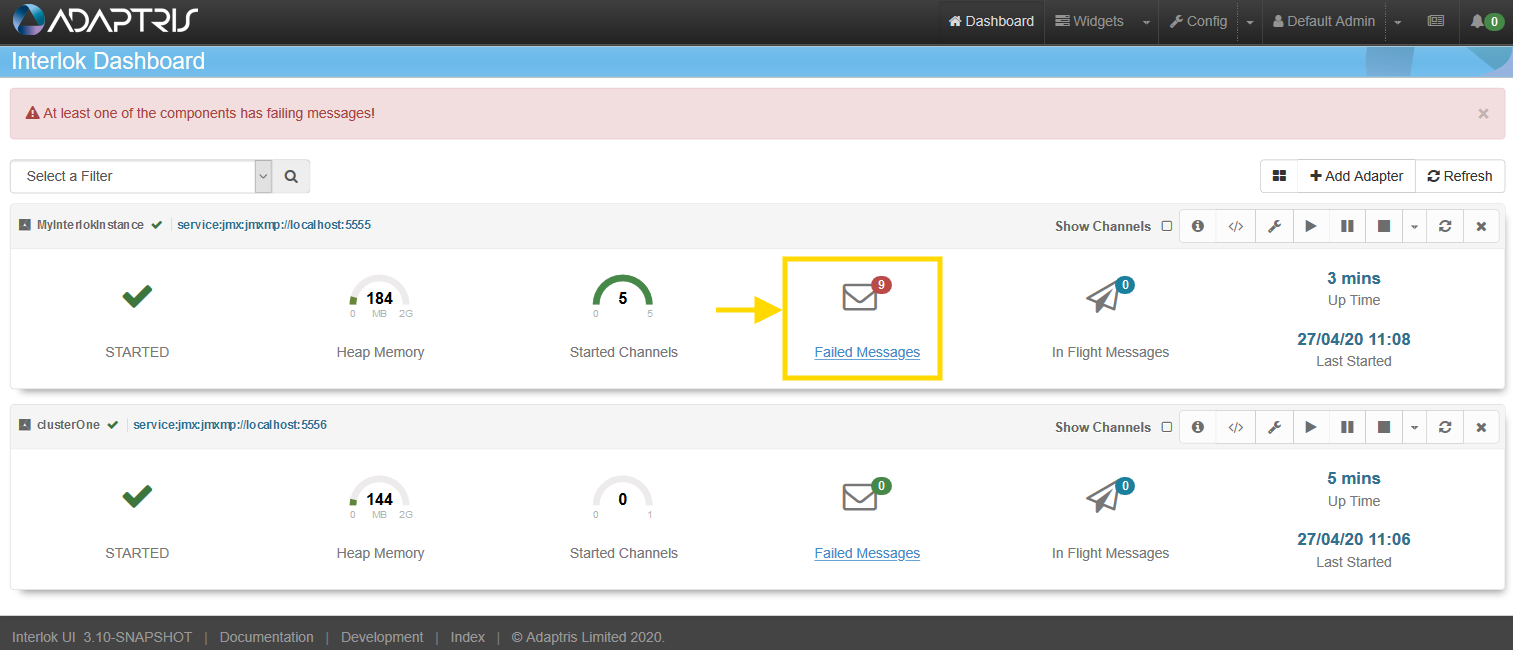Reload MyInterlokInstance using the refresh icon
The height and width of the screenshot is (650, 1513).
pos(1445,226)
